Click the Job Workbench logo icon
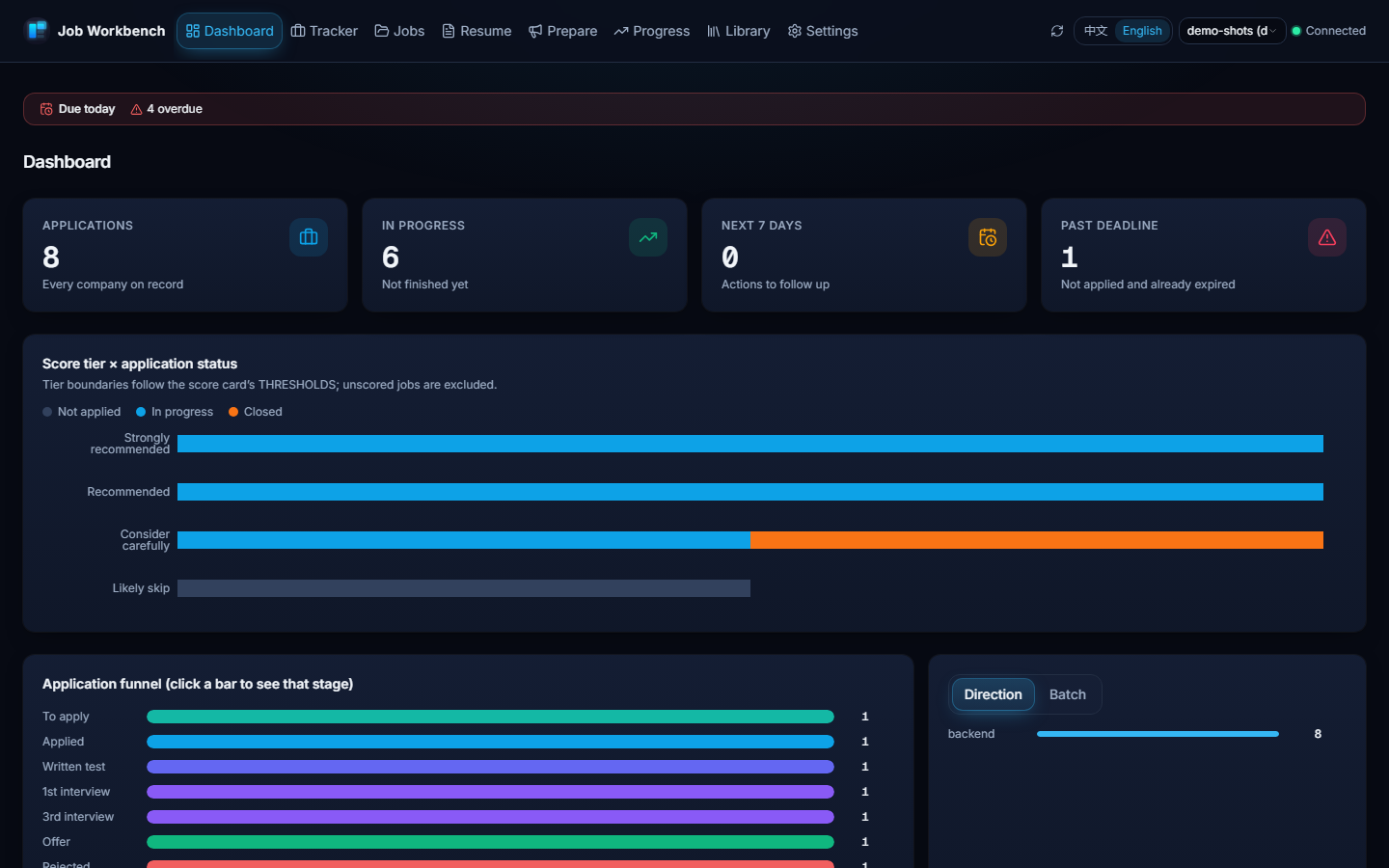This screenshot has height=868, width=1389. 37,31
